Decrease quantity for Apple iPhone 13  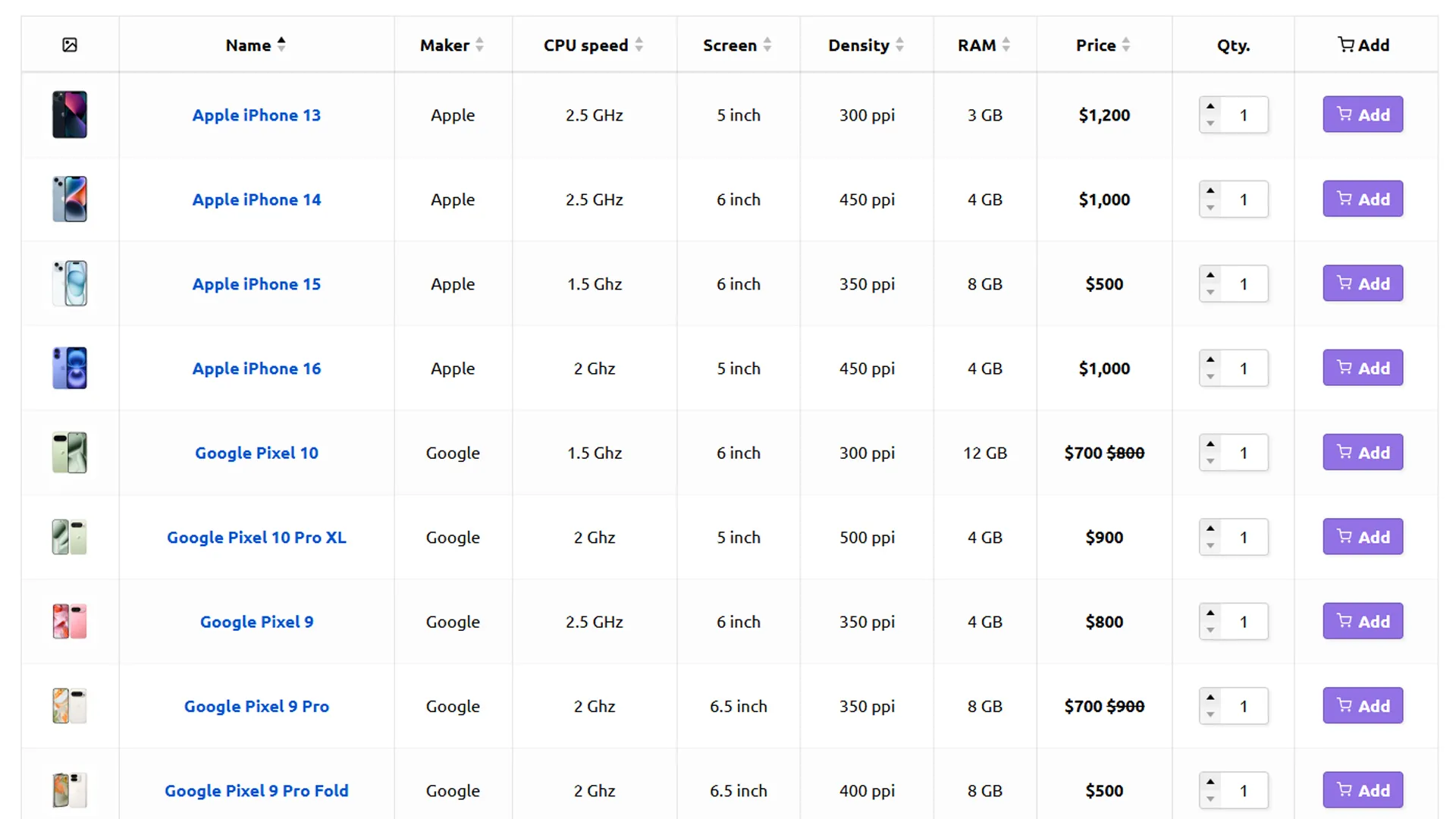1210,124
